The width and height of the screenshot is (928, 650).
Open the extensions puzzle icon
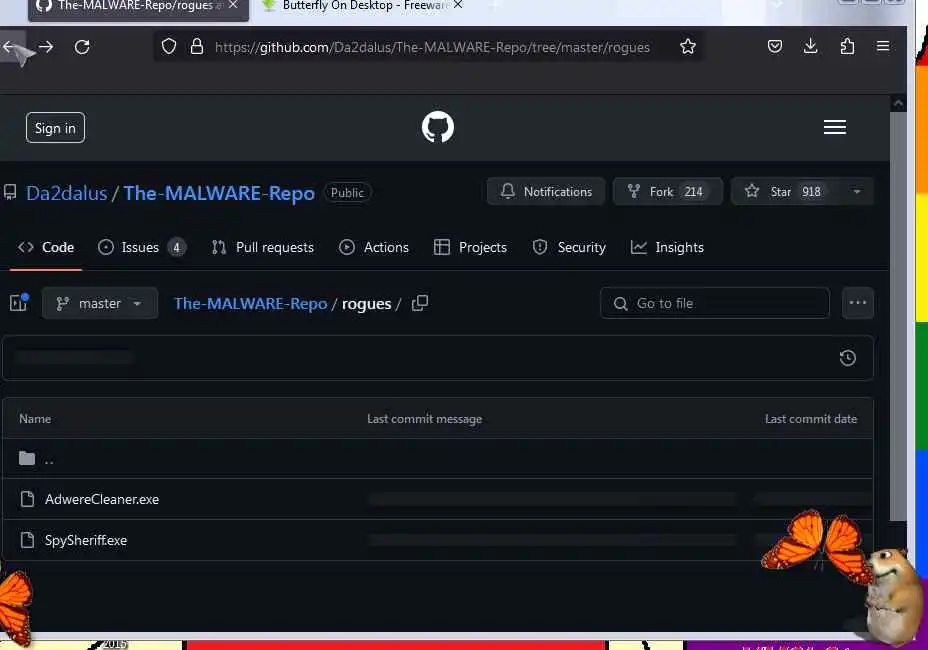coord(847,46)
